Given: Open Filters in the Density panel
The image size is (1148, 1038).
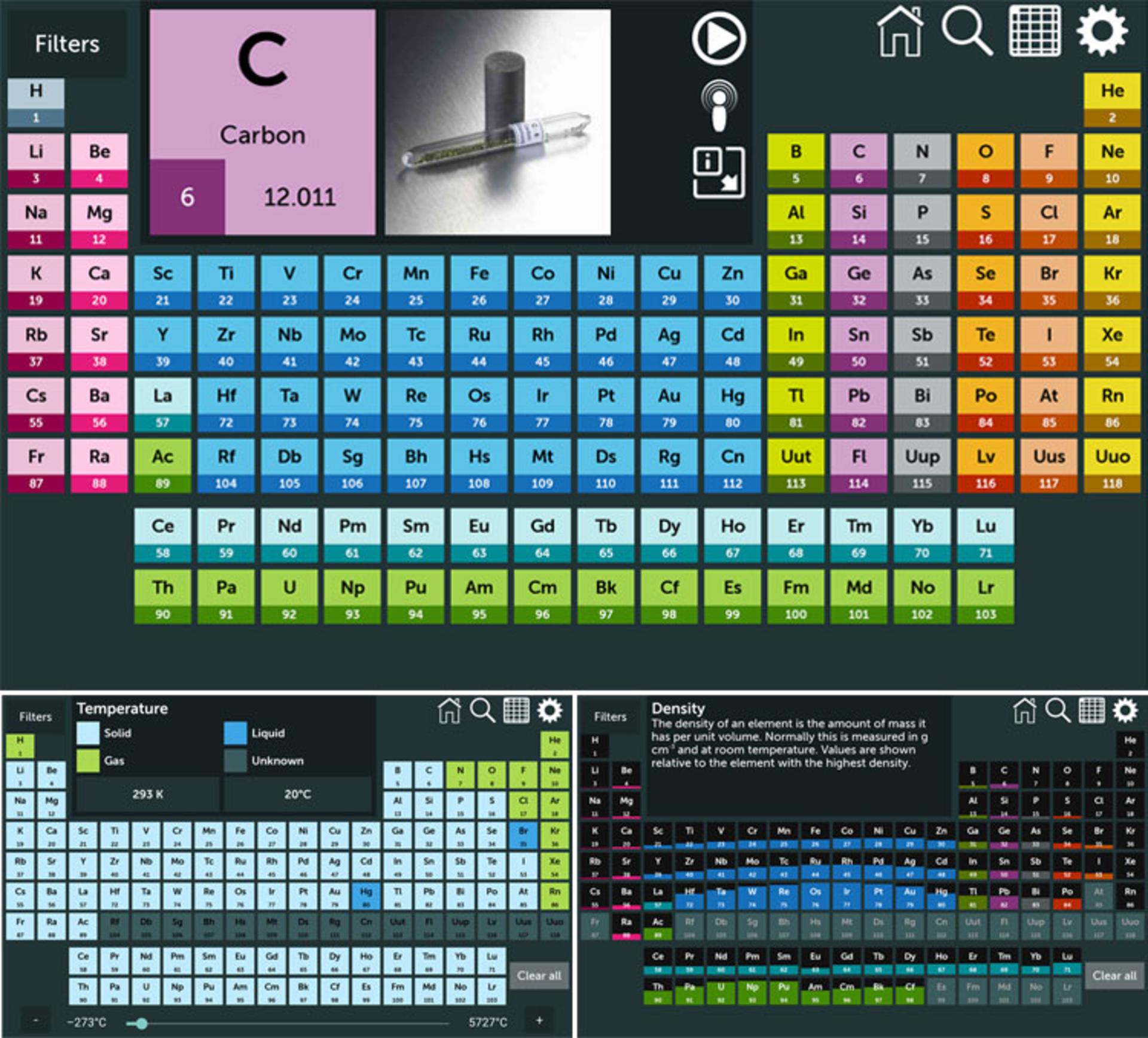Looking at the screenshot, I should click(x=610, y=716).
